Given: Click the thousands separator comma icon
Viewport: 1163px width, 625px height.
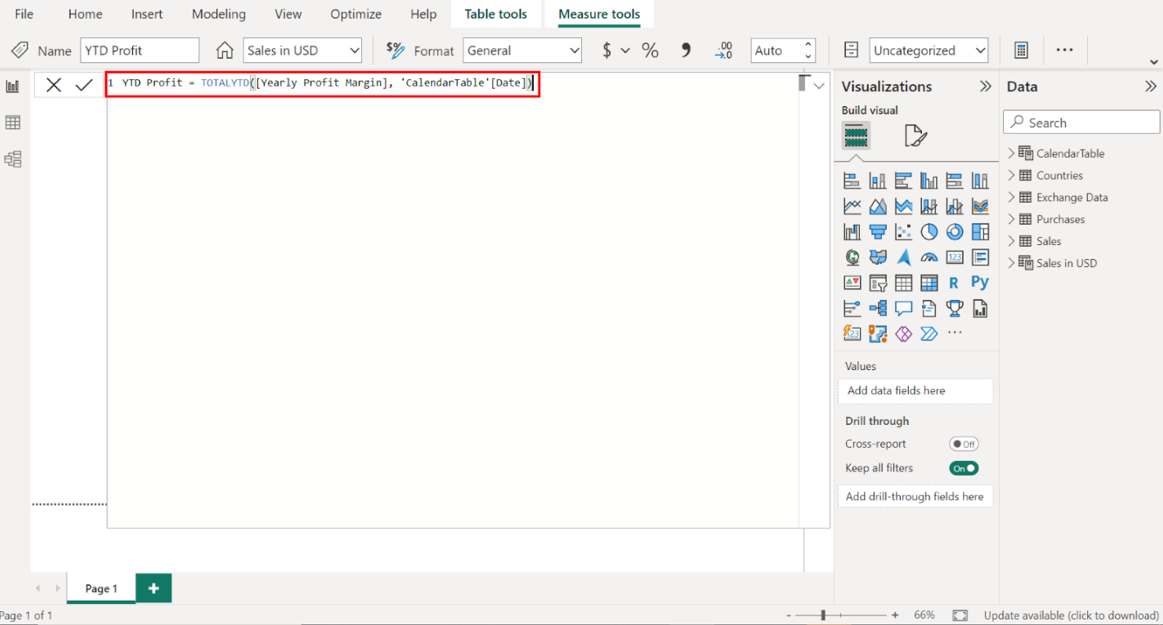Looking at the screenshot, I should click(686, 50).
